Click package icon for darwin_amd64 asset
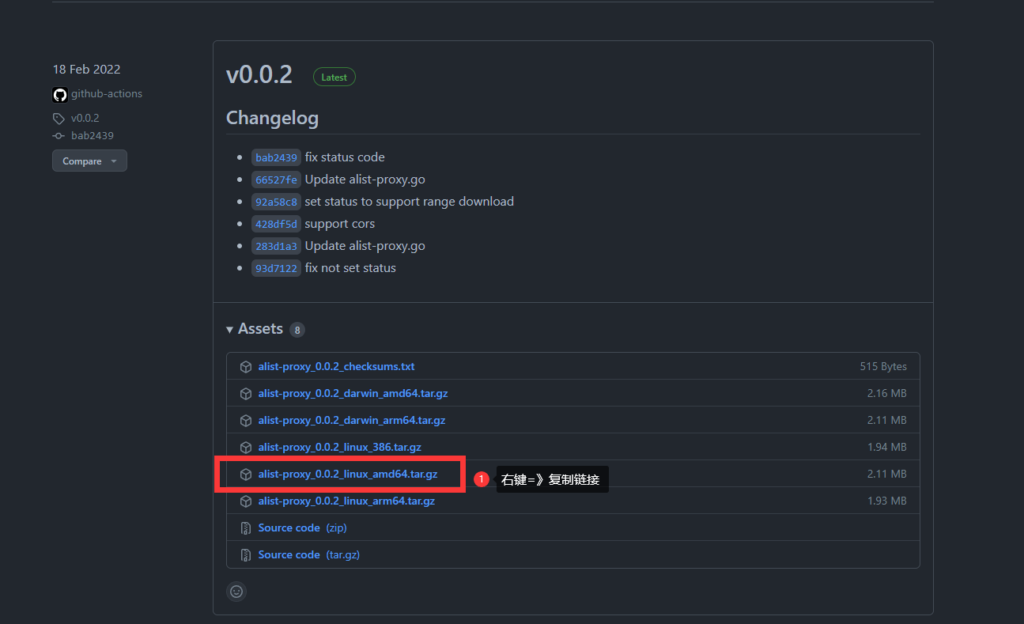 click(246, 394)
